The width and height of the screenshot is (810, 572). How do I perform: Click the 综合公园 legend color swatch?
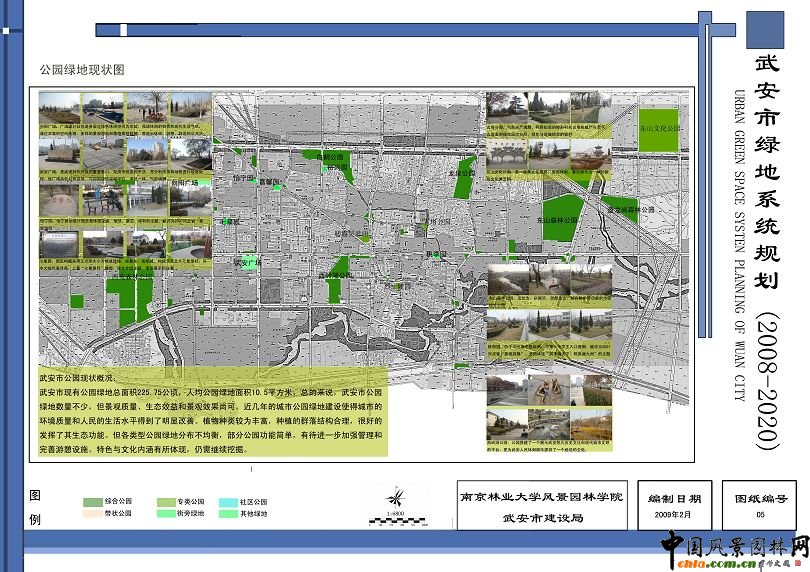point(92,501)
